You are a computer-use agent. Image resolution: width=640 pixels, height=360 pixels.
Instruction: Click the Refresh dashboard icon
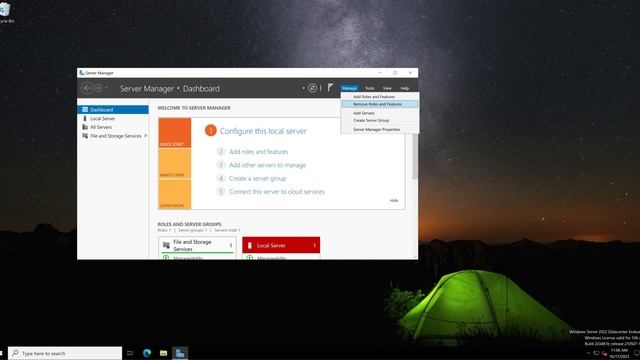click(312, 88)
